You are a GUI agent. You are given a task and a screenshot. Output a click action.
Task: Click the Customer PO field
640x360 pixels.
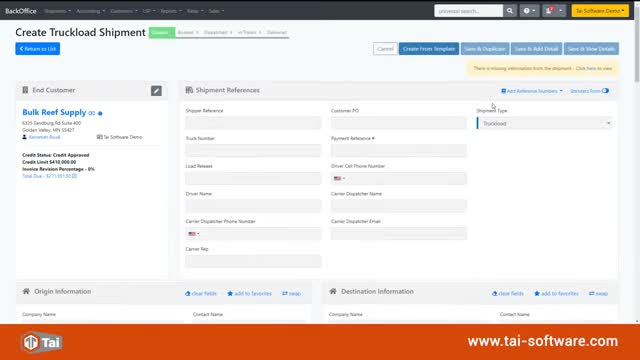tap(398, 123)
